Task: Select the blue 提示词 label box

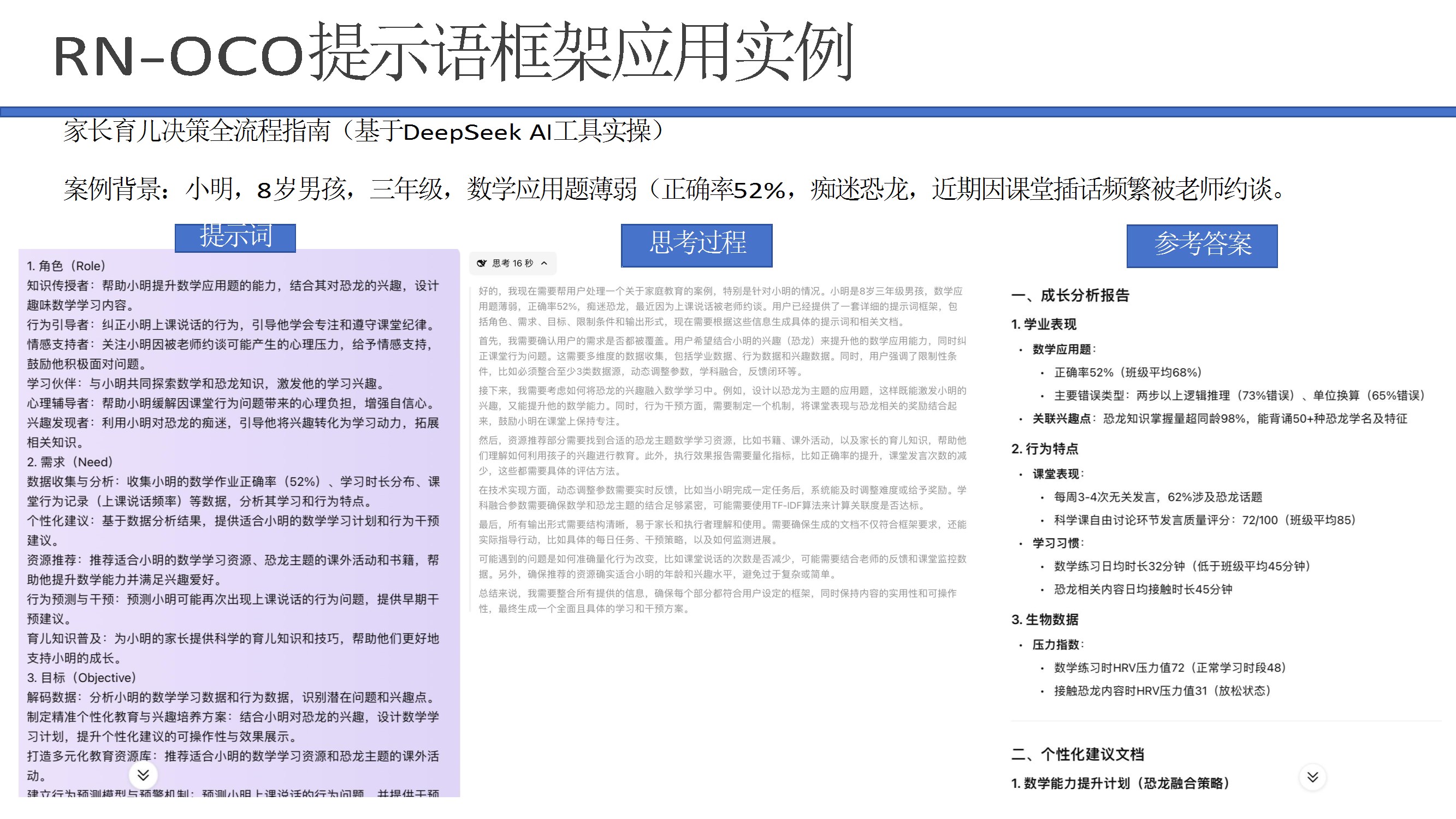Action: pos(235,238)
